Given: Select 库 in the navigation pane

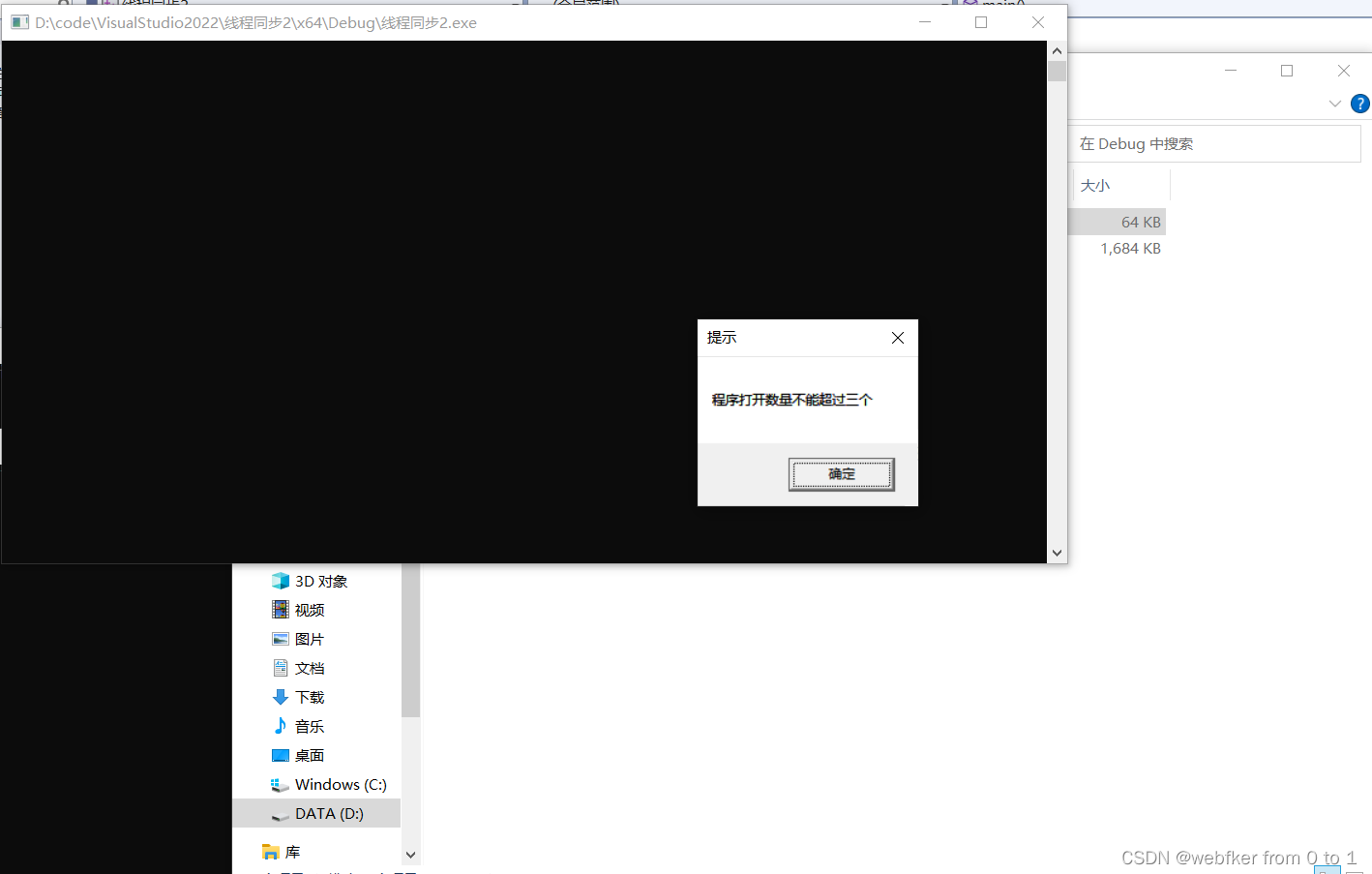Looking at the screenshot, I should tap(292, 852).
